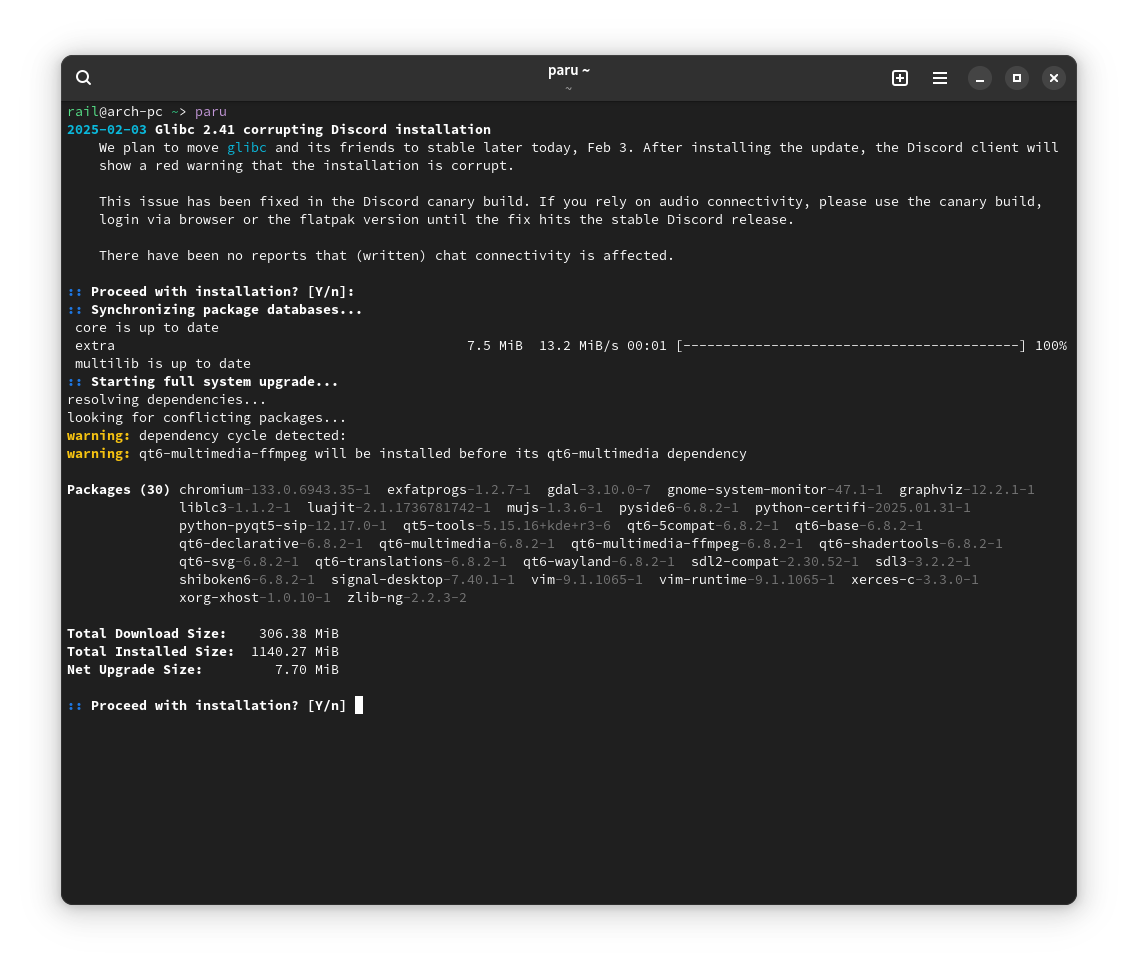Click the gdal package entry
The image size is (1138, 972).
pyautogui.click(x=598, y=489)
